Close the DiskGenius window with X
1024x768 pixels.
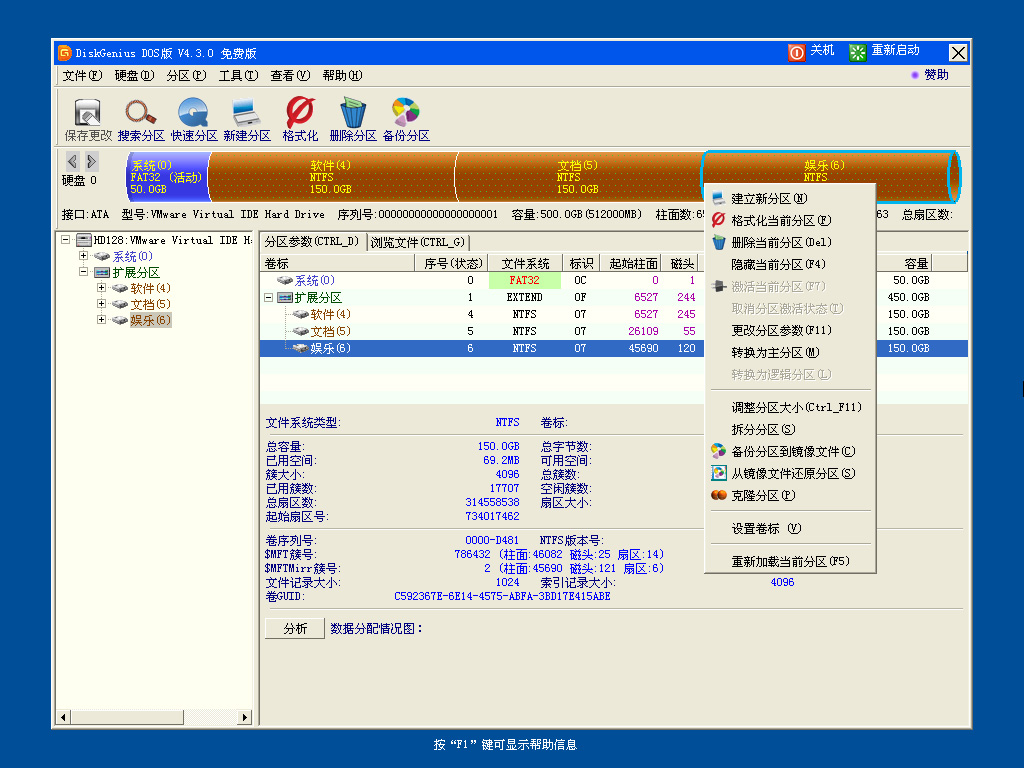[957, 53]
